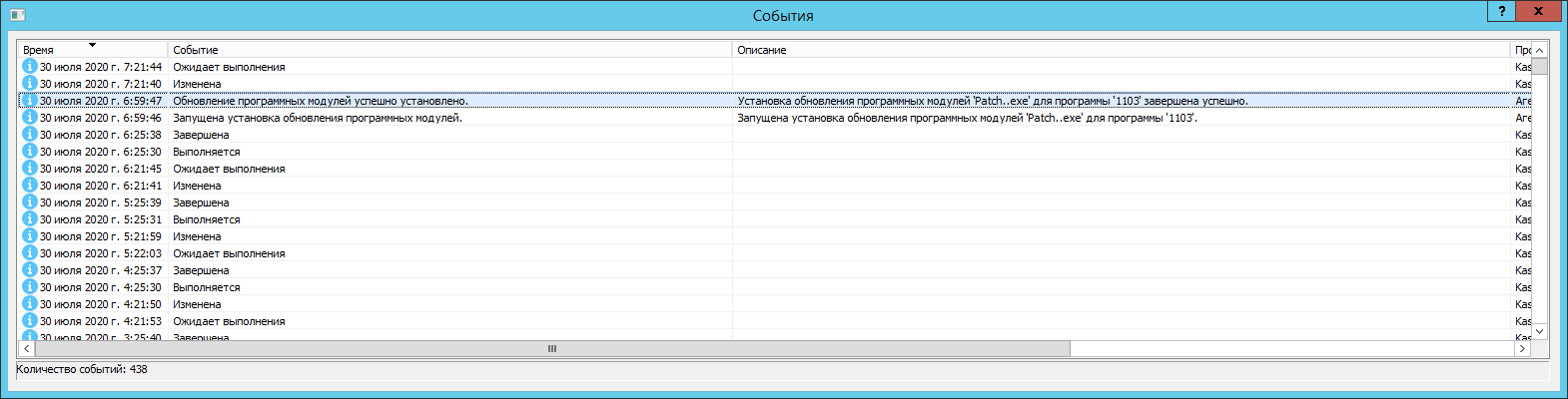Screen dimensions: 1568x399
Task: Click info icon for 4:21:53 event
Action: coord(30,320)
